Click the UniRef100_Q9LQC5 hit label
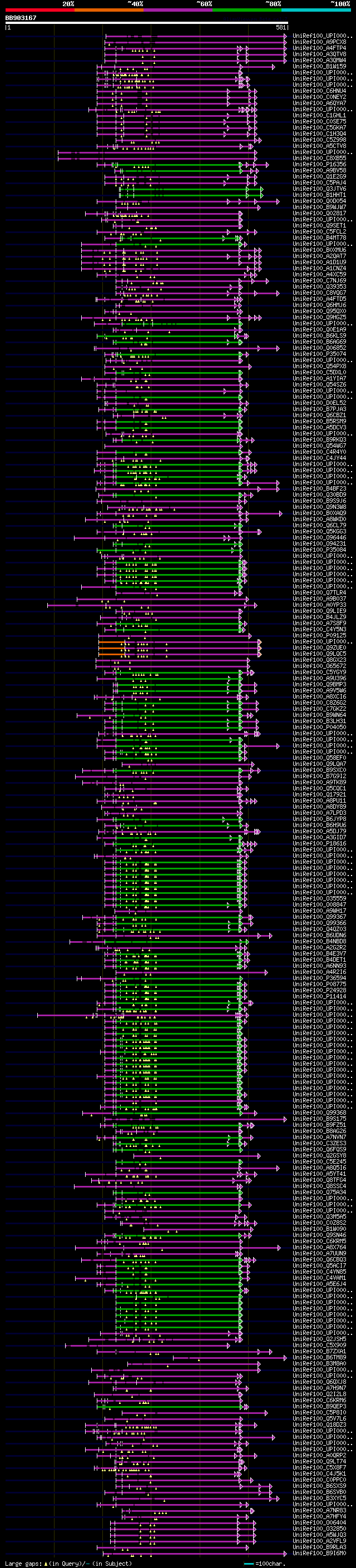Viewport: 356px width, 1568px height. point(319,654)
